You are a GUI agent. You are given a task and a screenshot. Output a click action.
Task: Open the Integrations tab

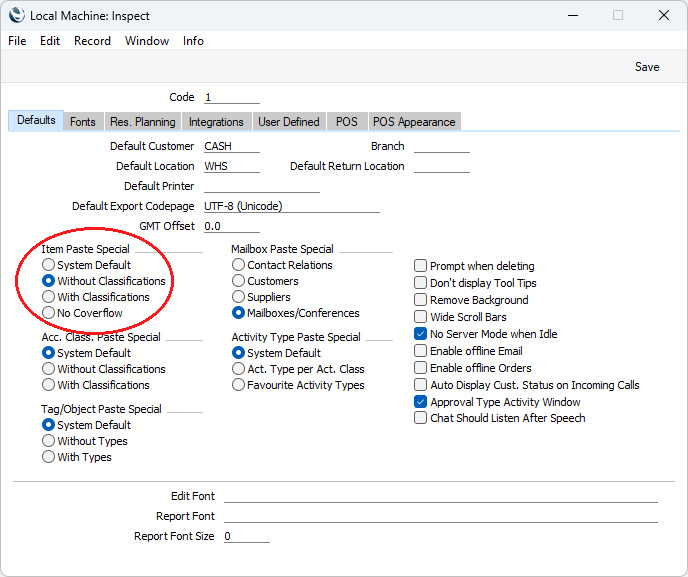tap(216, 122)
